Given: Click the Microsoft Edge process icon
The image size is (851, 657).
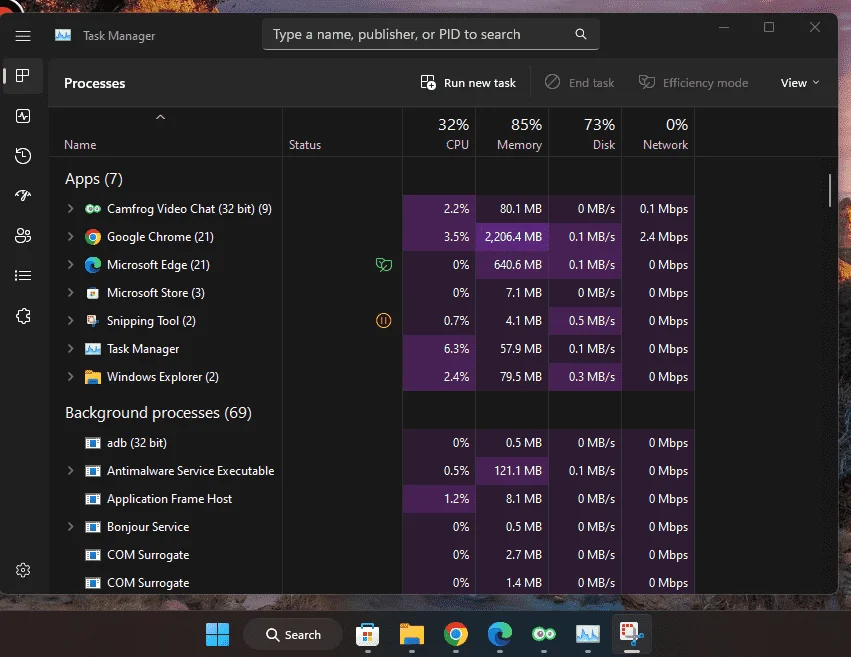Looking at the screenshot, I should tap(93, 265).
